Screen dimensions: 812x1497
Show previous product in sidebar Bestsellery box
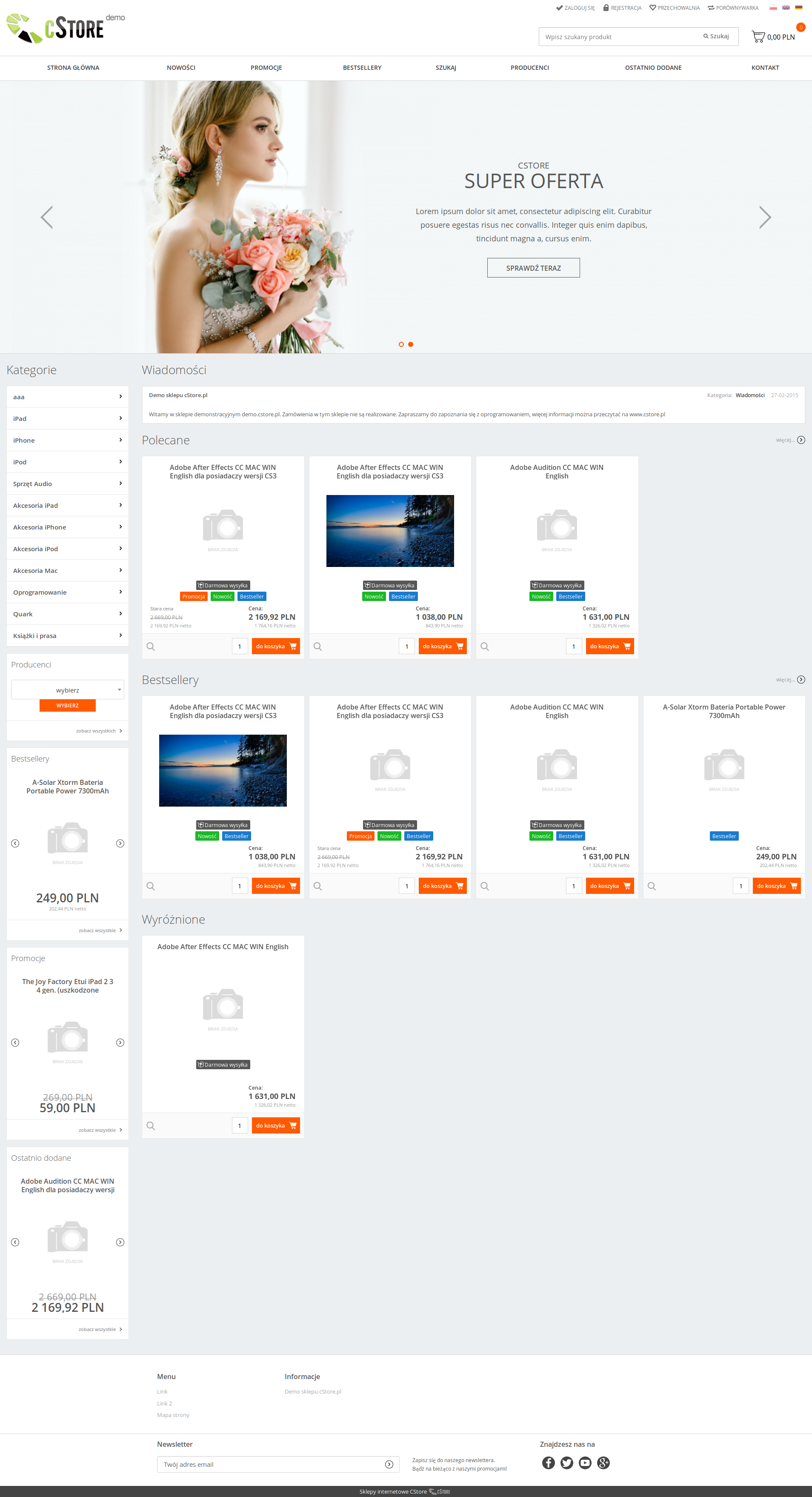(x=15, y=843)
